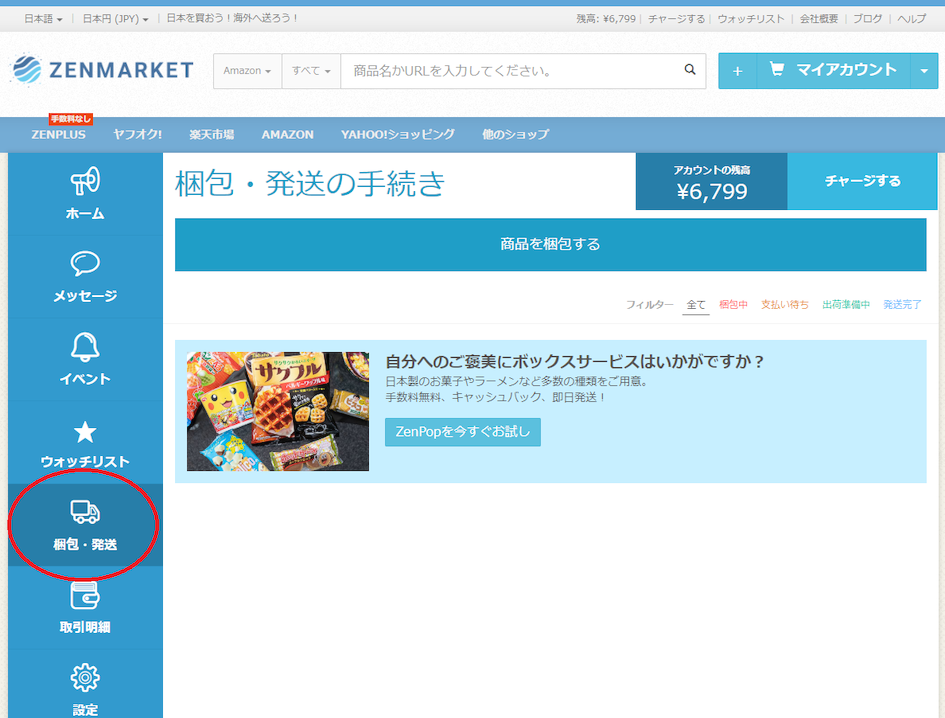Expand the マイアカウント dropdown arrow
Viewport: 945px width, 718px height.
(x=924, y=71)
